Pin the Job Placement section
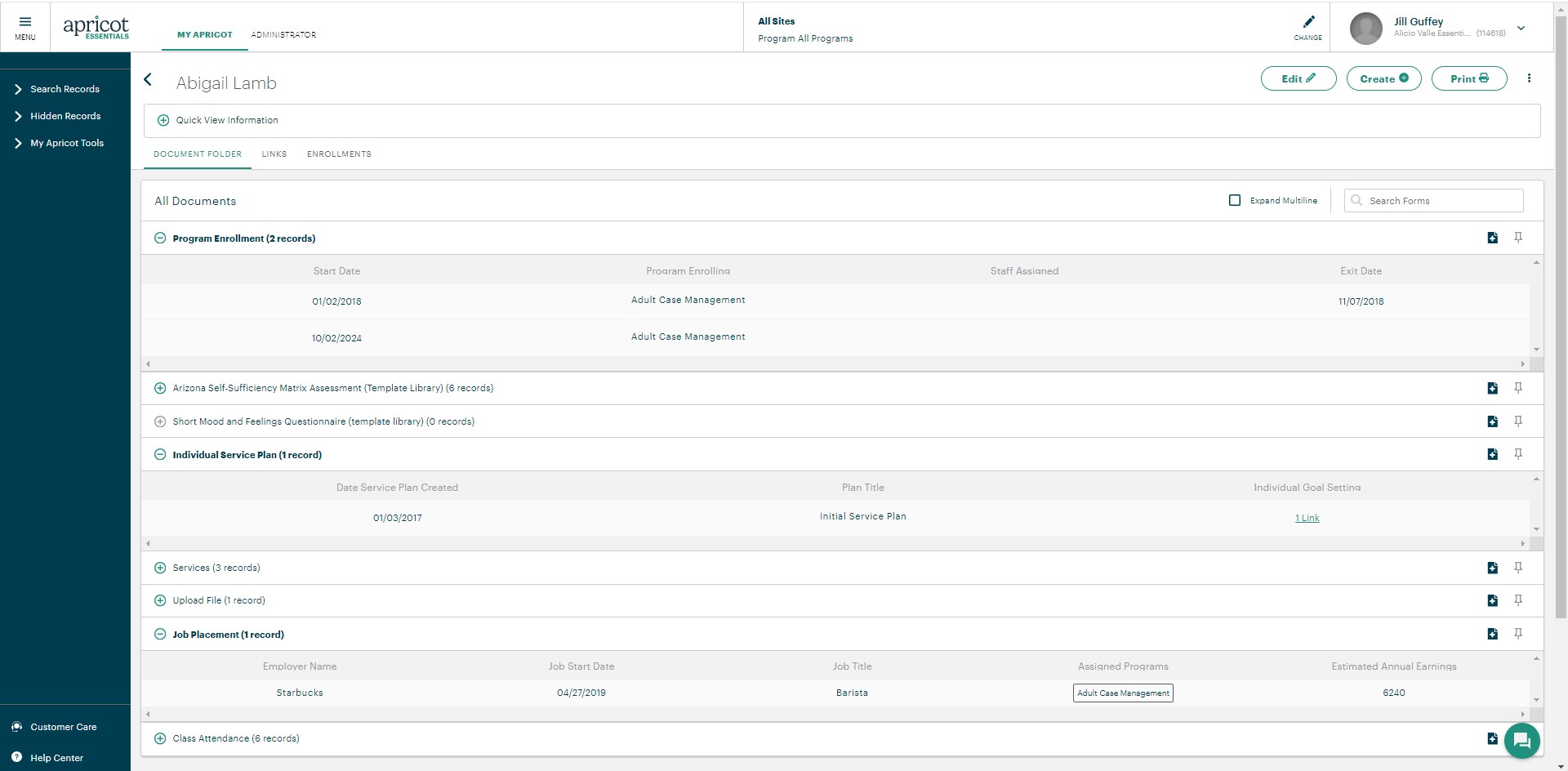Viewport: 1568px width, 771px height. (1518, 634)
